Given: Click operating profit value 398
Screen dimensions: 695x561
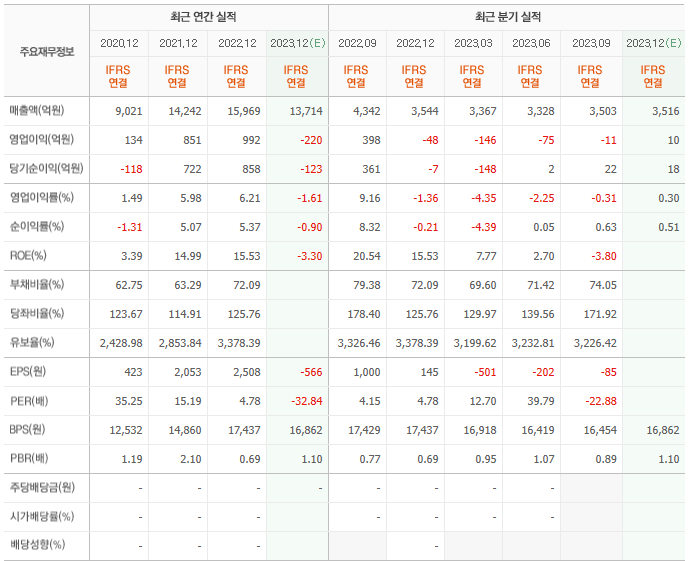Looking at the screenshot, I should (371, 140).
